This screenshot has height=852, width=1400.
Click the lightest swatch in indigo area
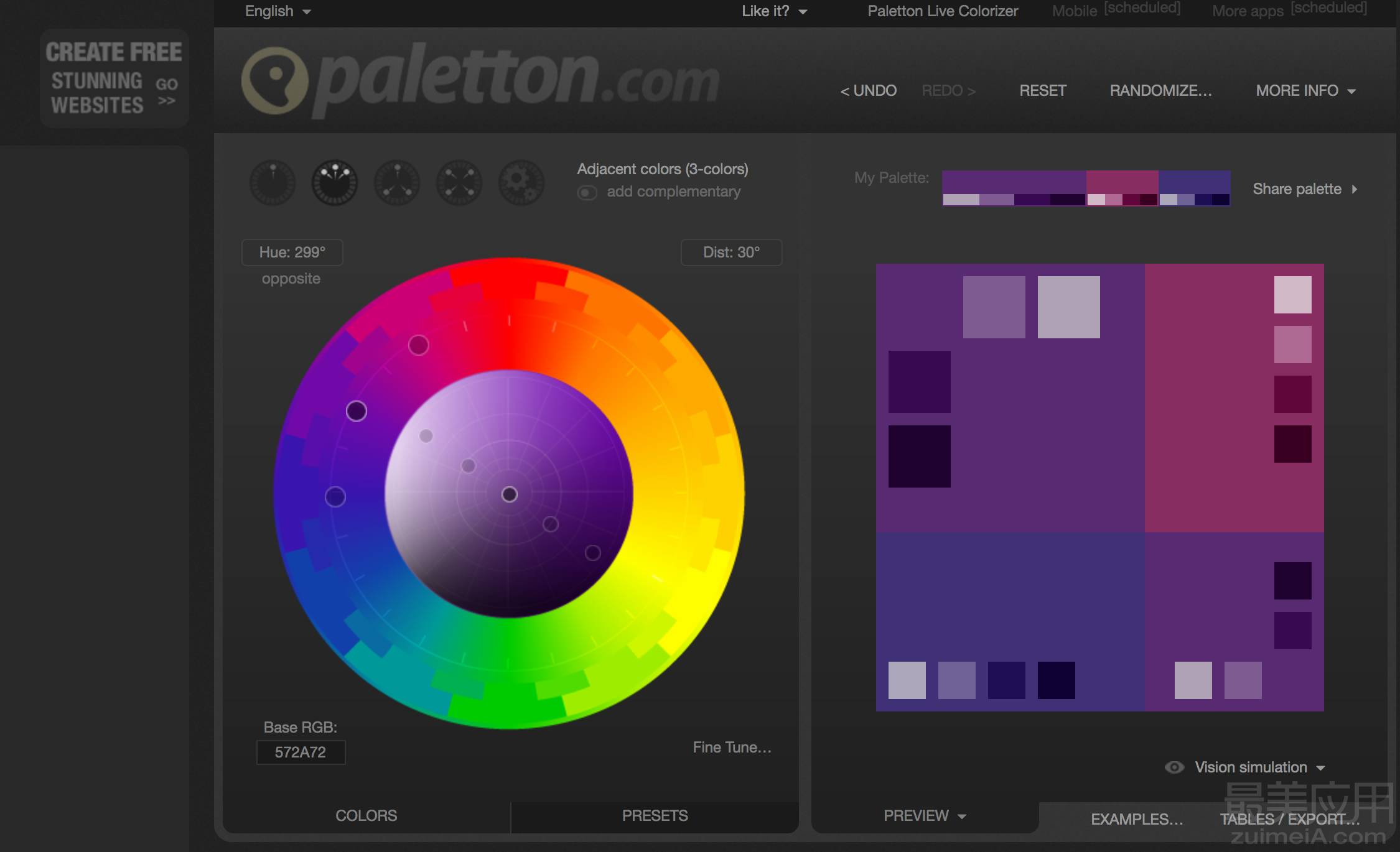pyautogui.click(x=907, y=680)
